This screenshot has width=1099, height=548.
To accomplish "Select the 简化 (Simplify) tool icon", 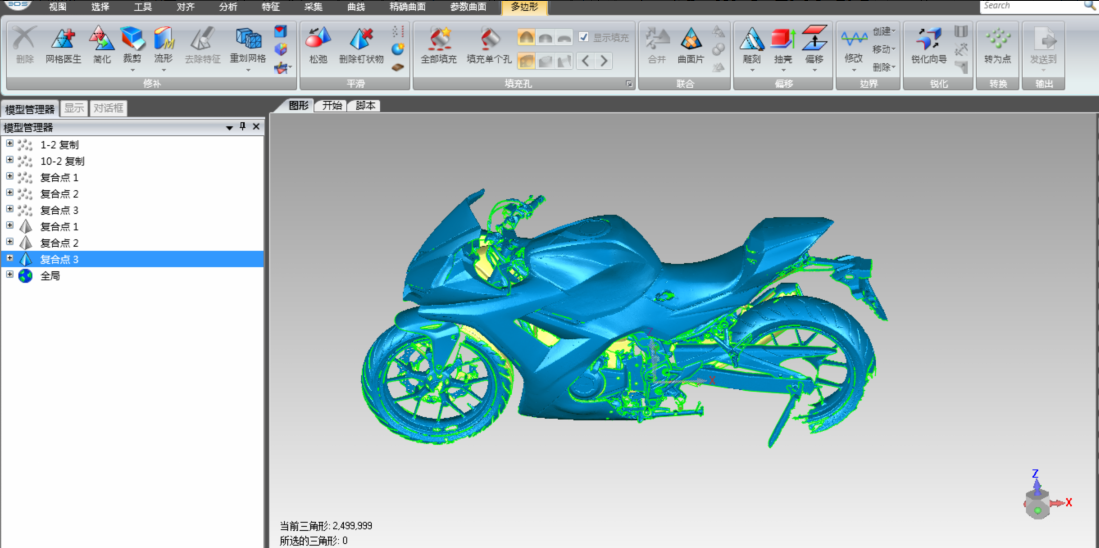I will point(102,45).
